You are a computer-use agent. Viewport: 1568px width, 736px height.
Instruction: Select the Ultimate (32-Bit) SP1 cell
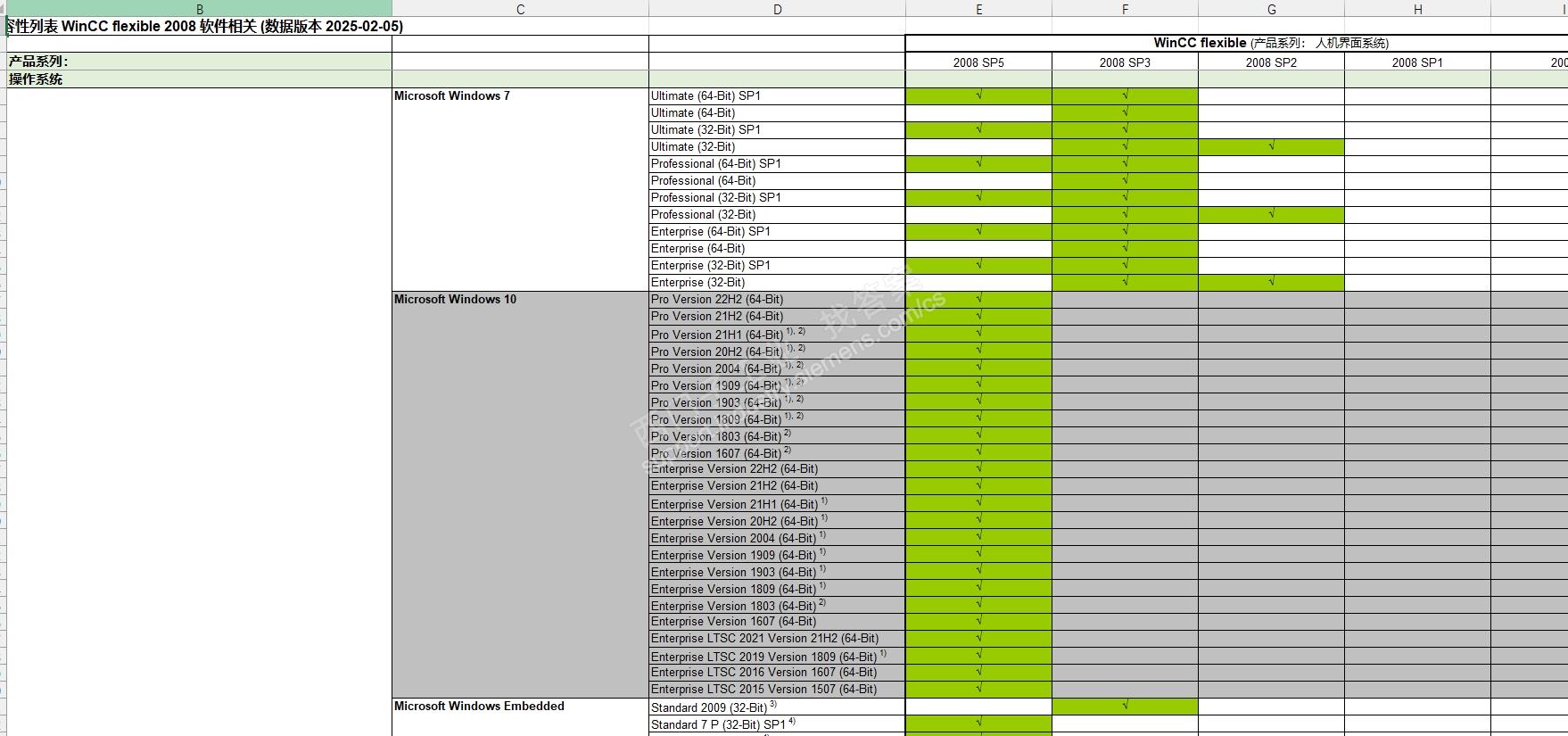coord(777,130)
